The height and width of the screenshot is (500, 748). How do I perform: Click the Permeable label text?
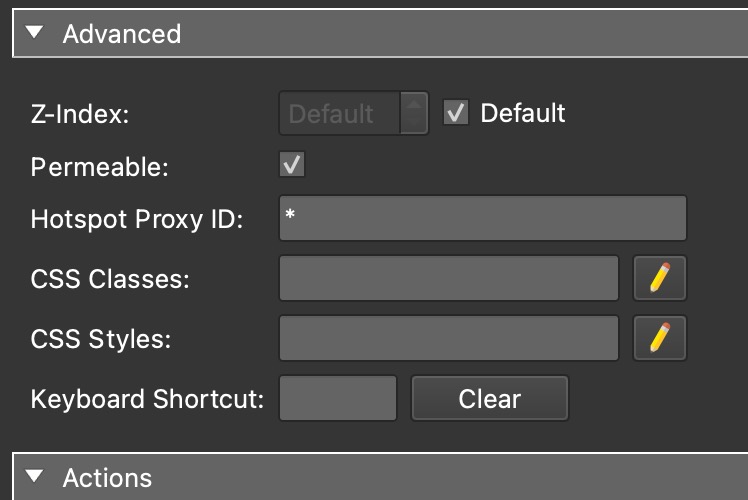[100, 166]
